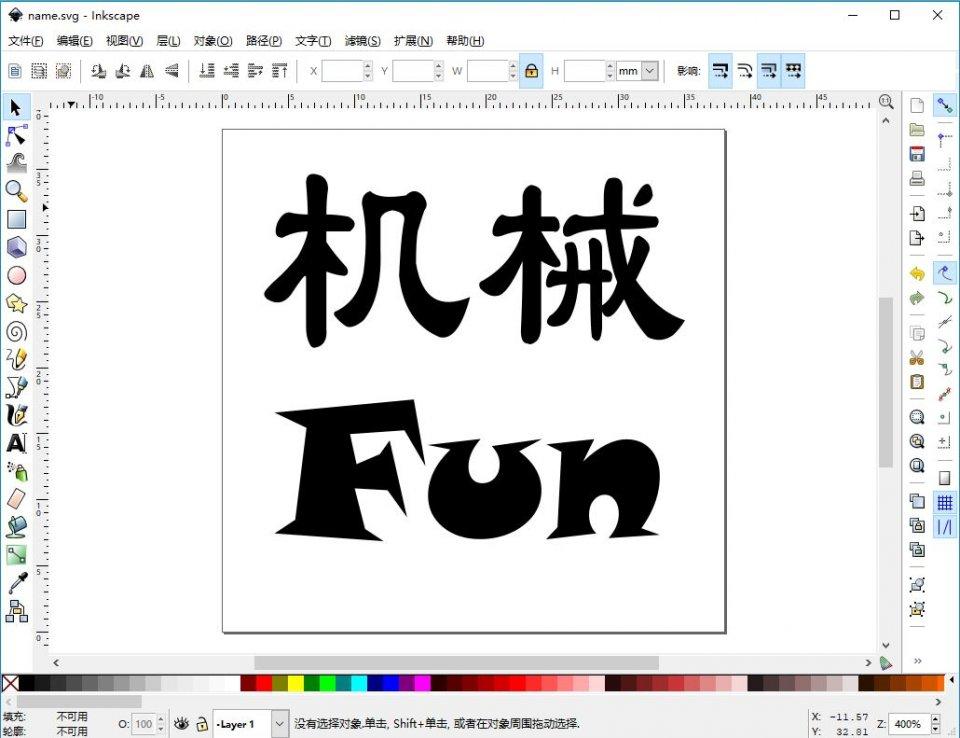Choose the Ellipse tool
Image resolution: width=960 pixels, height=738 pixels.
pyautogui.click(x=16, y=275)
